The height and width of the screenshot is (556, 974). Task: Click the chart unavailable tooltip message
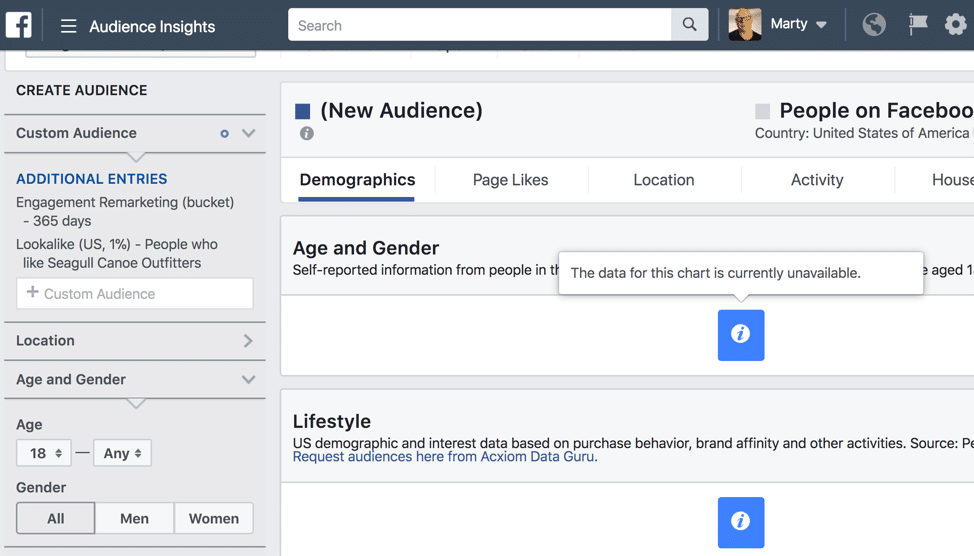[716, 273]
